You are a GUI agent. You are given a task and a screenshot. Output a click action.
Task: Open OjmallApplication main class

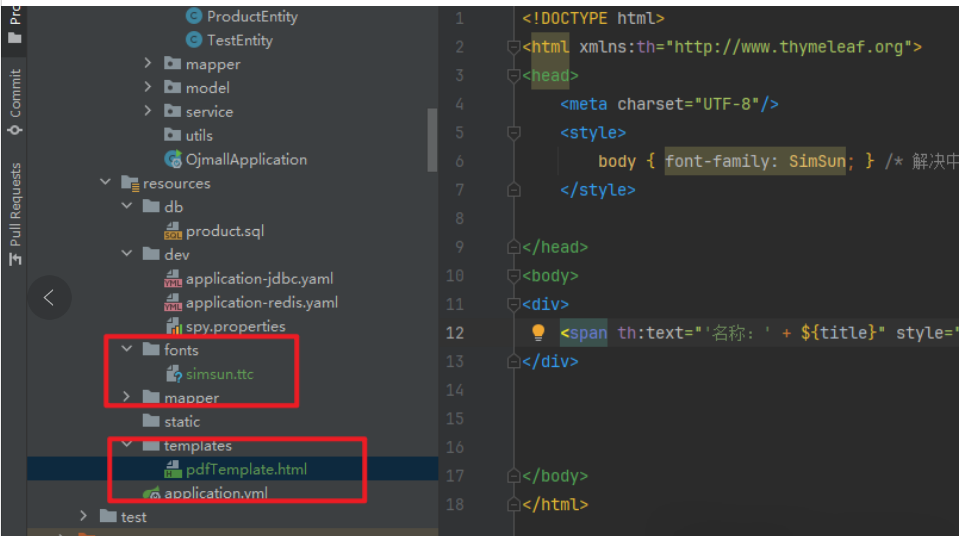pyautogui.click(x=246, y=160)
